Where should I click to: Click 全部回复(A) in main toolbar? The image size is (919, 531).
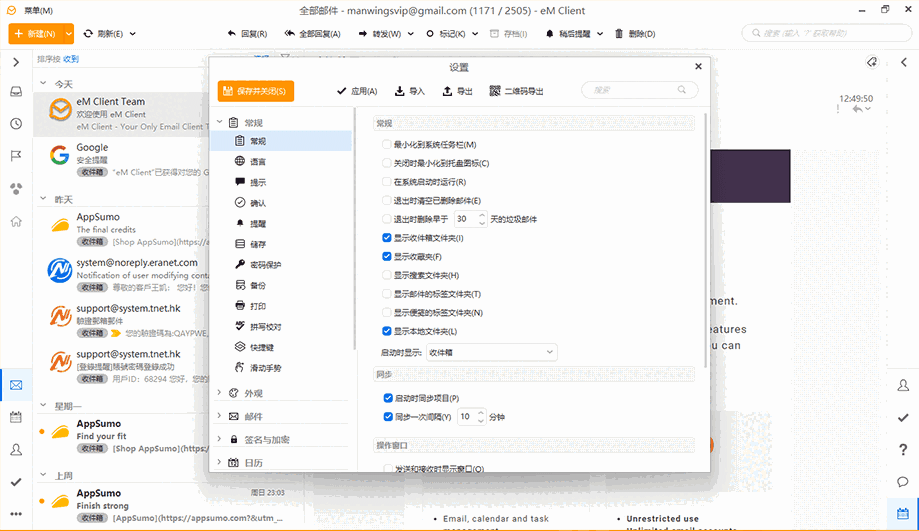pos(312,33)
